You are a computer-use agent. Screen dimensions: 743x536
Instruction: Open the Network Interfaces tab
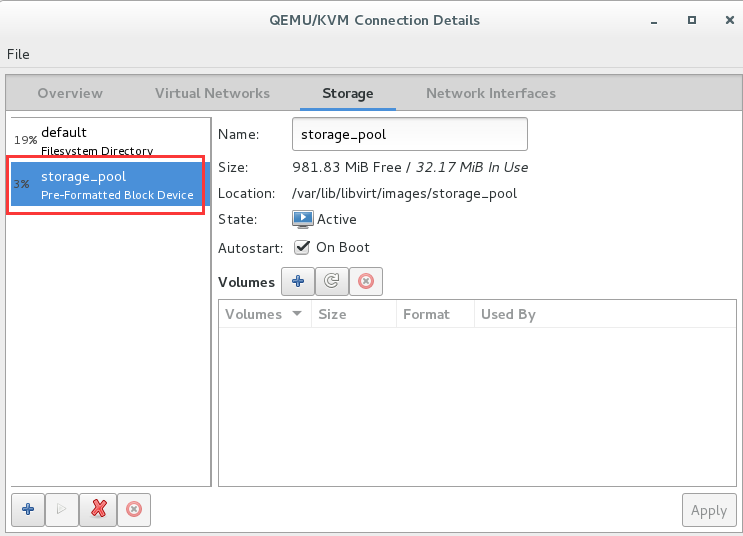[491, 93]
